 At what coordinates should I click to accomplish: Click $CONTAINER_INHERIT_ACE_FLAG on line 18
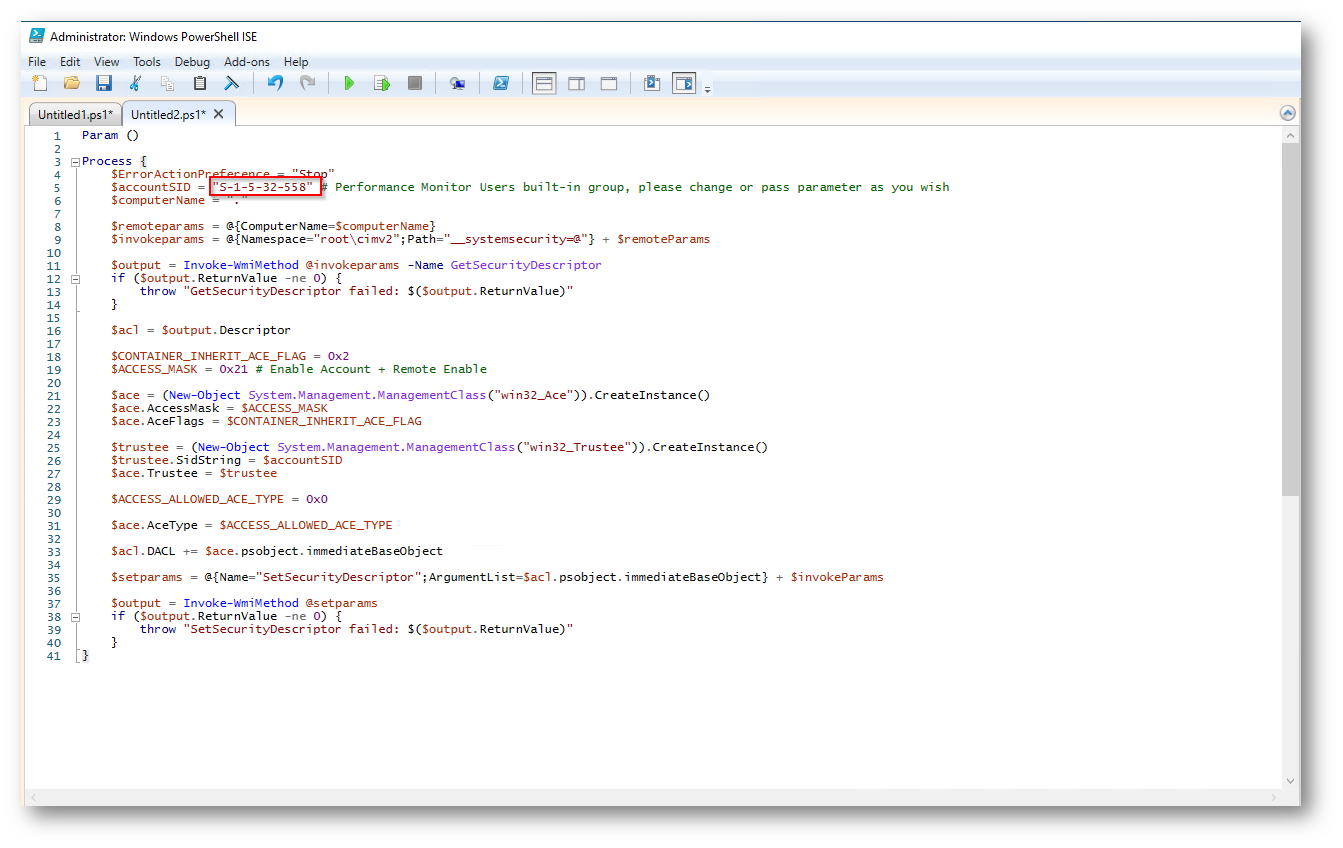[208, 356]
